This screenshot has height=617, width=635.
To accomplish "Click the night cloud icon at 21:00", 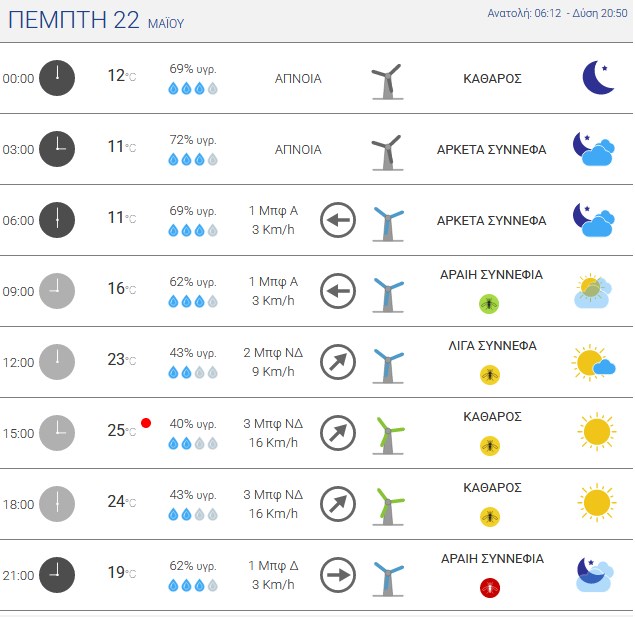I will [594, 575].
